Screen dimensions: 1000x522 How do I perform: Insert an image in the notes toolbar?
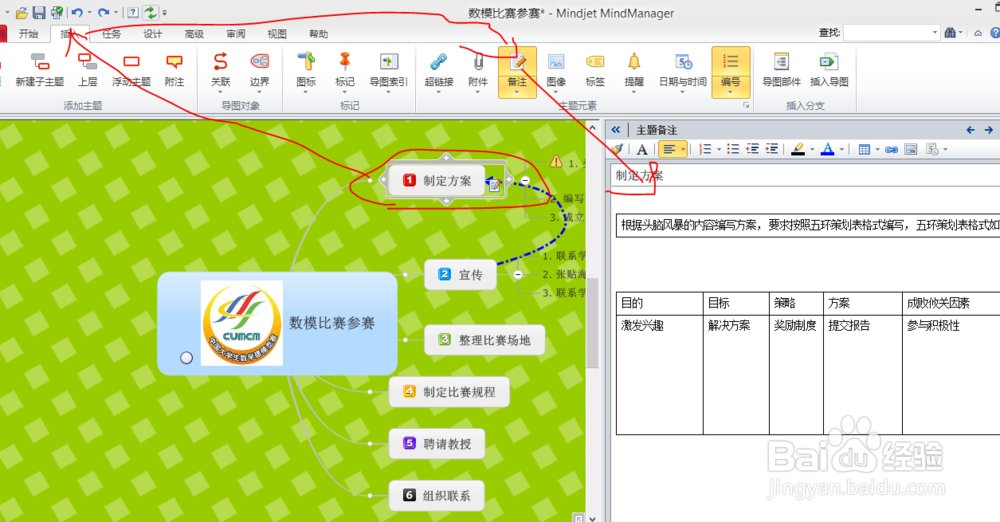pos(911,149)
